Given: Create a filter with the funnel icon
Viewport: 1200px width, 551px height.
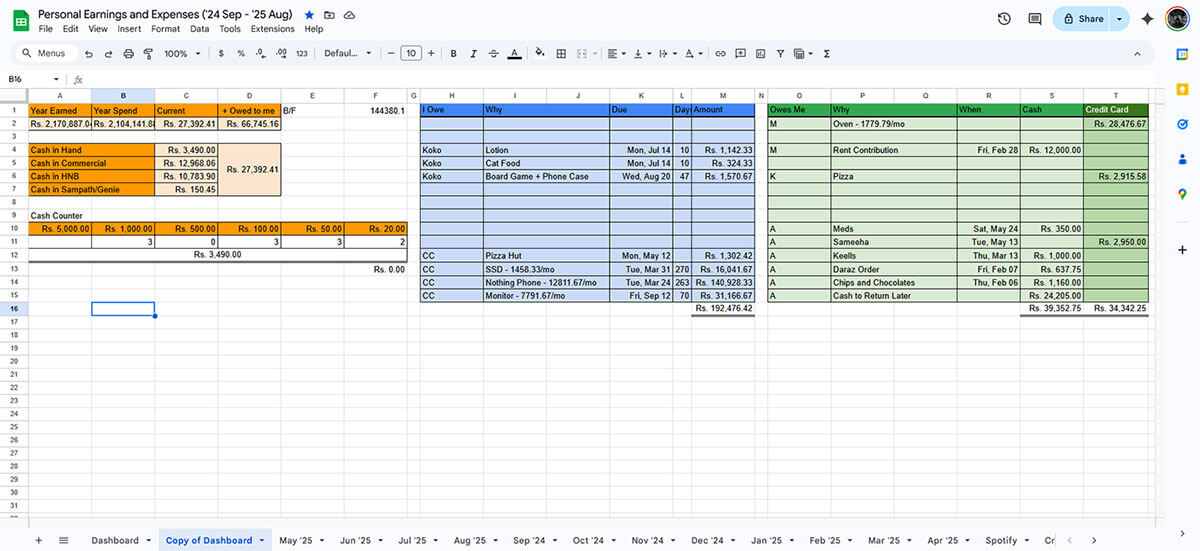Looking at the screenshot, I should click(780, 53).
